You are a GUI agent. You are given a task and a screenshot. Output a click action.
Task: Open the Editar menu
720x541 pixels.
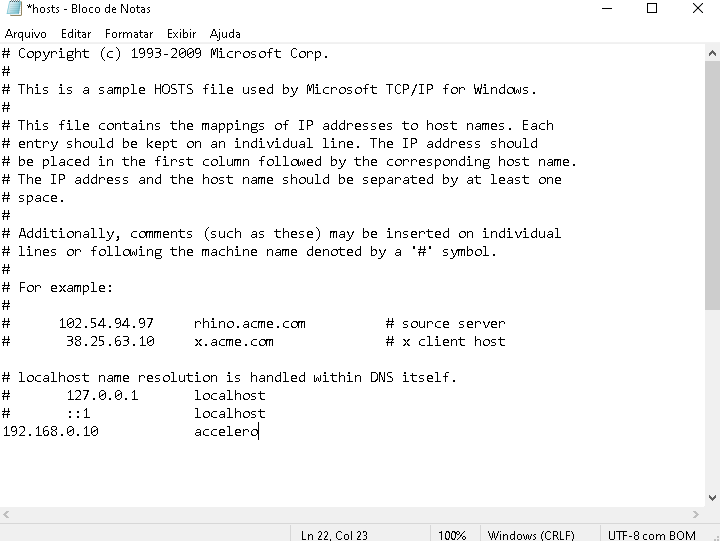[76, 34]
